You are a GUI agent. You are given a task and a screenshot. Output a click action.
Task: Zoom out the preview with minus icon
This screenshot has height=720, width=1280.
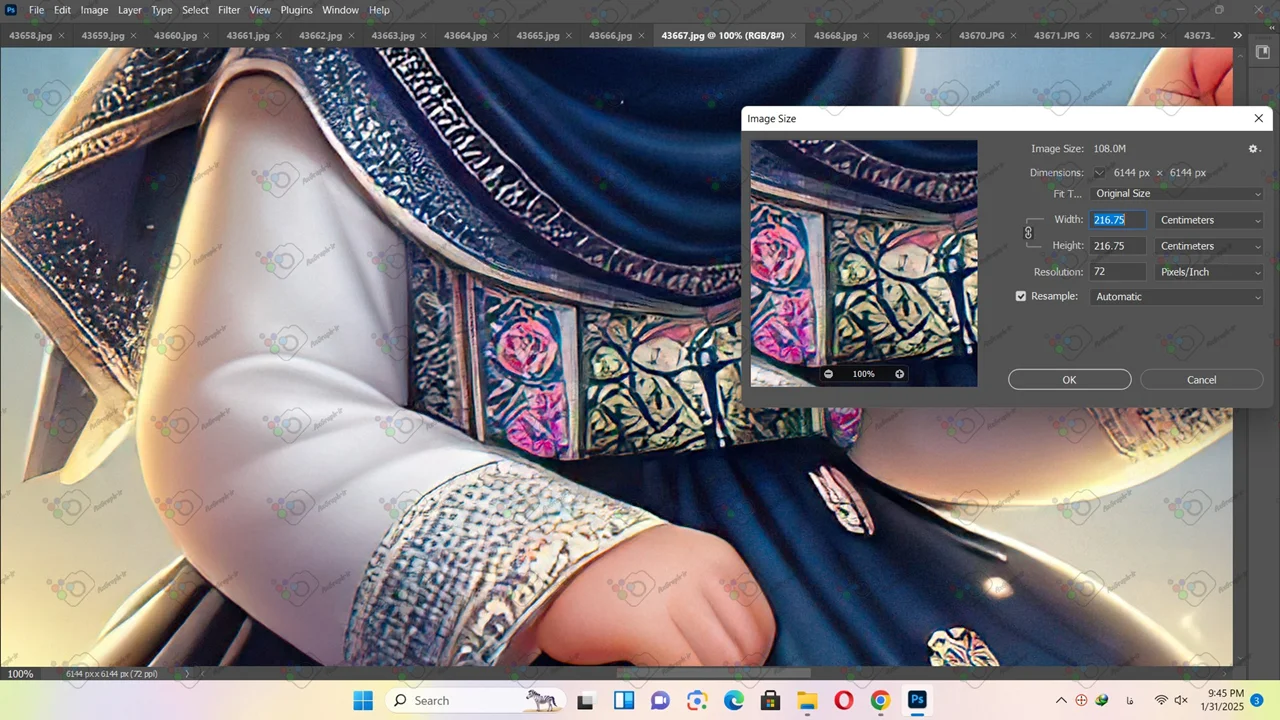point(828,374)
